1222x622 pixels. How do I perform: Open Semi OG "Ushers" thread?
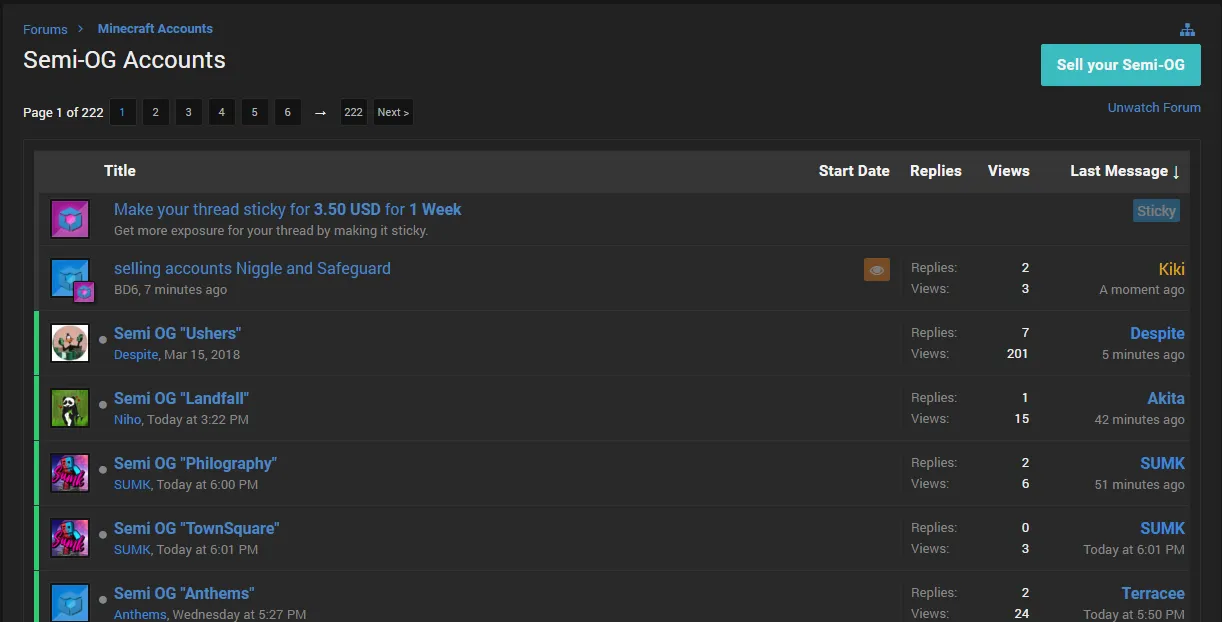(x=177, y=333)
